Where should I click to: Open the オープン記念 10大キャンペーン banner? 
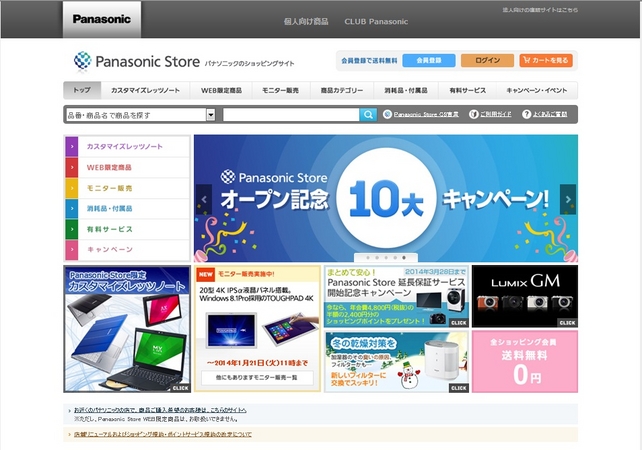386,198
